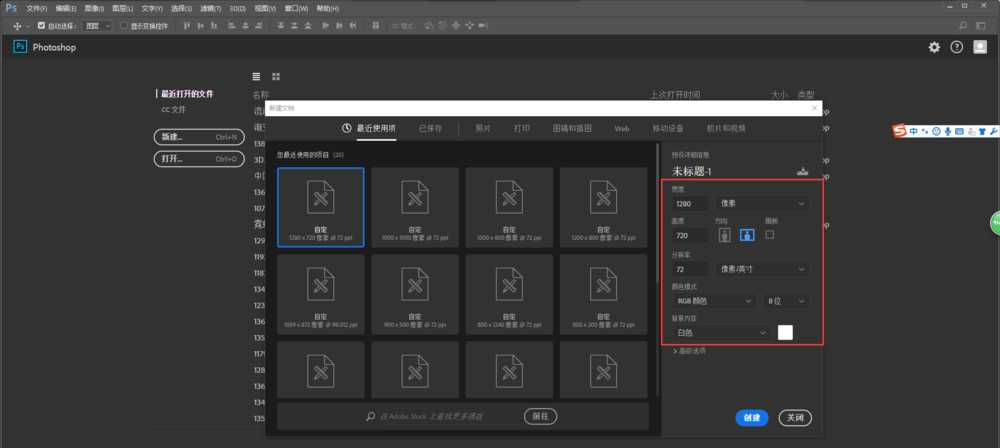
Task: Open the 颜色模式 RGB 颜色 dropdown
Action: coord(713,300)
